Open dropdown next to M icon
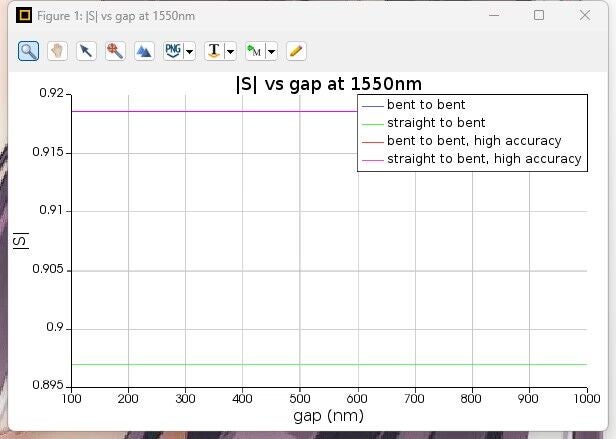The width and height of the screenshot is (616, 439). tap(271, 51)
